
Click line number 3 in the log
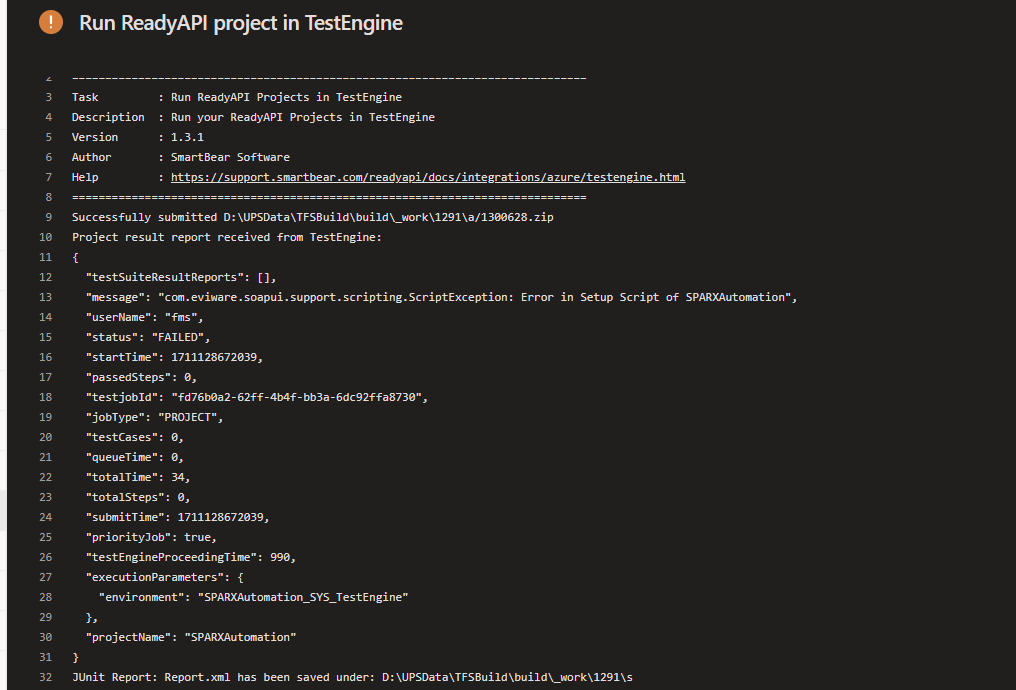[48, 97]
